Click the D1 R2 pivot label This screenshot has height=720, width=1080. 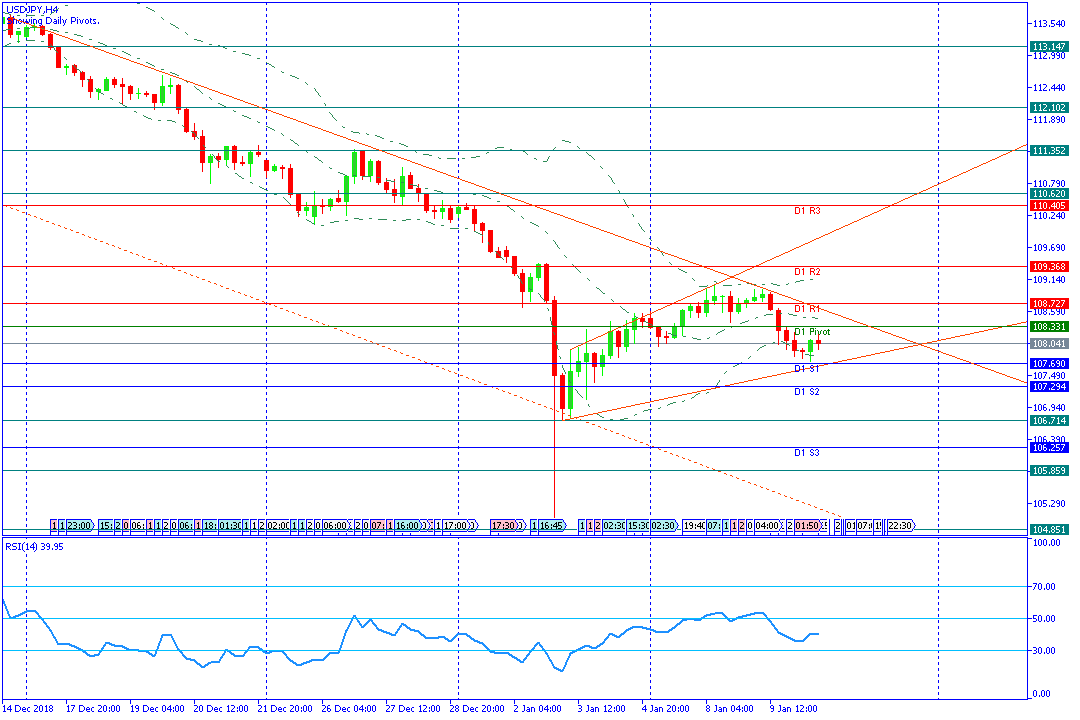pyautogui.click(x=807, y=271)
